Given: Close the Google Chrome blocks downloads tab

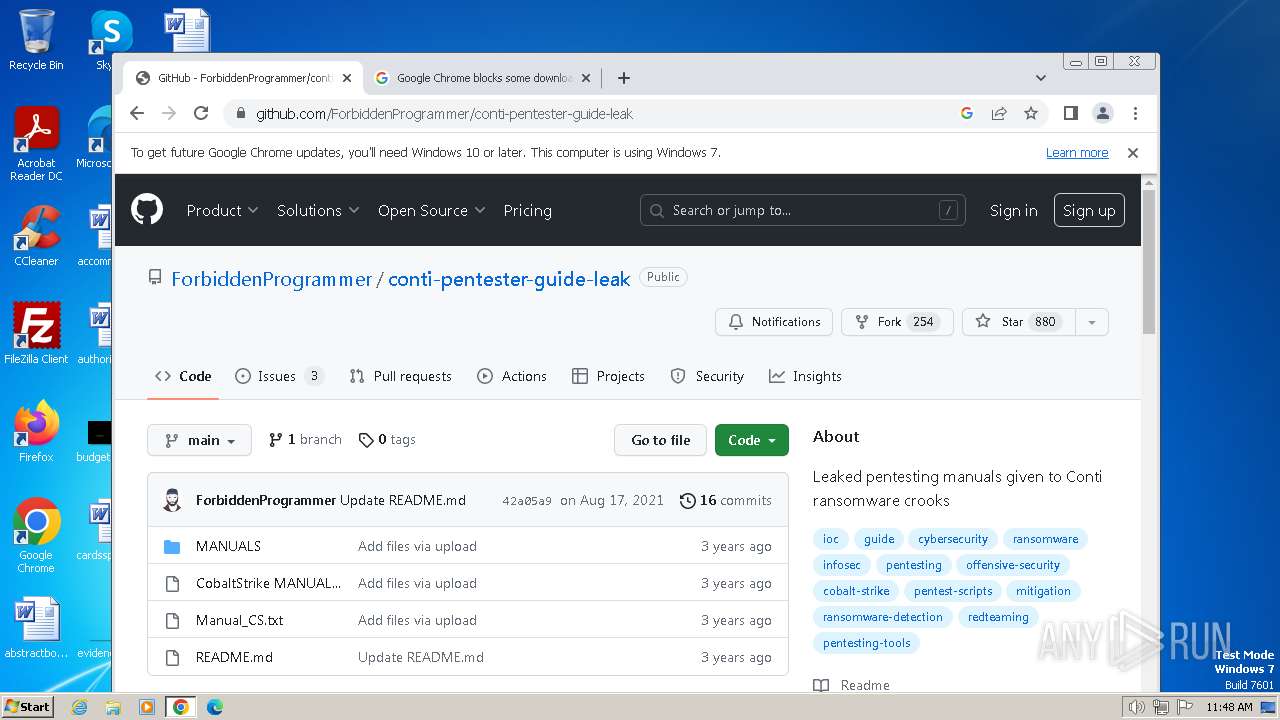Looking at the screenshot, I should pyautogui.click(x=586, y=78).
